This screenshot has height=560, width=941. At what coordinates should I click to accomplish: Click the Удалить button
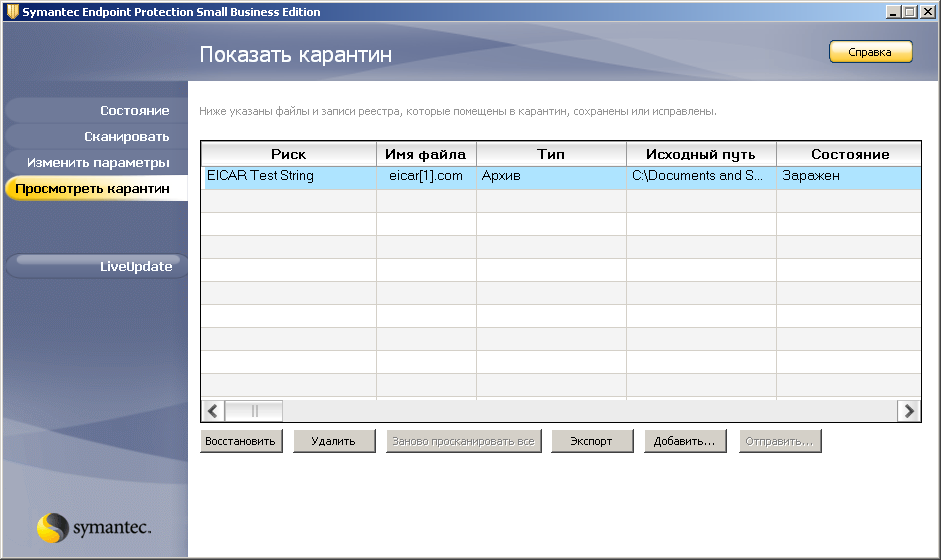(x=334, y=441)
